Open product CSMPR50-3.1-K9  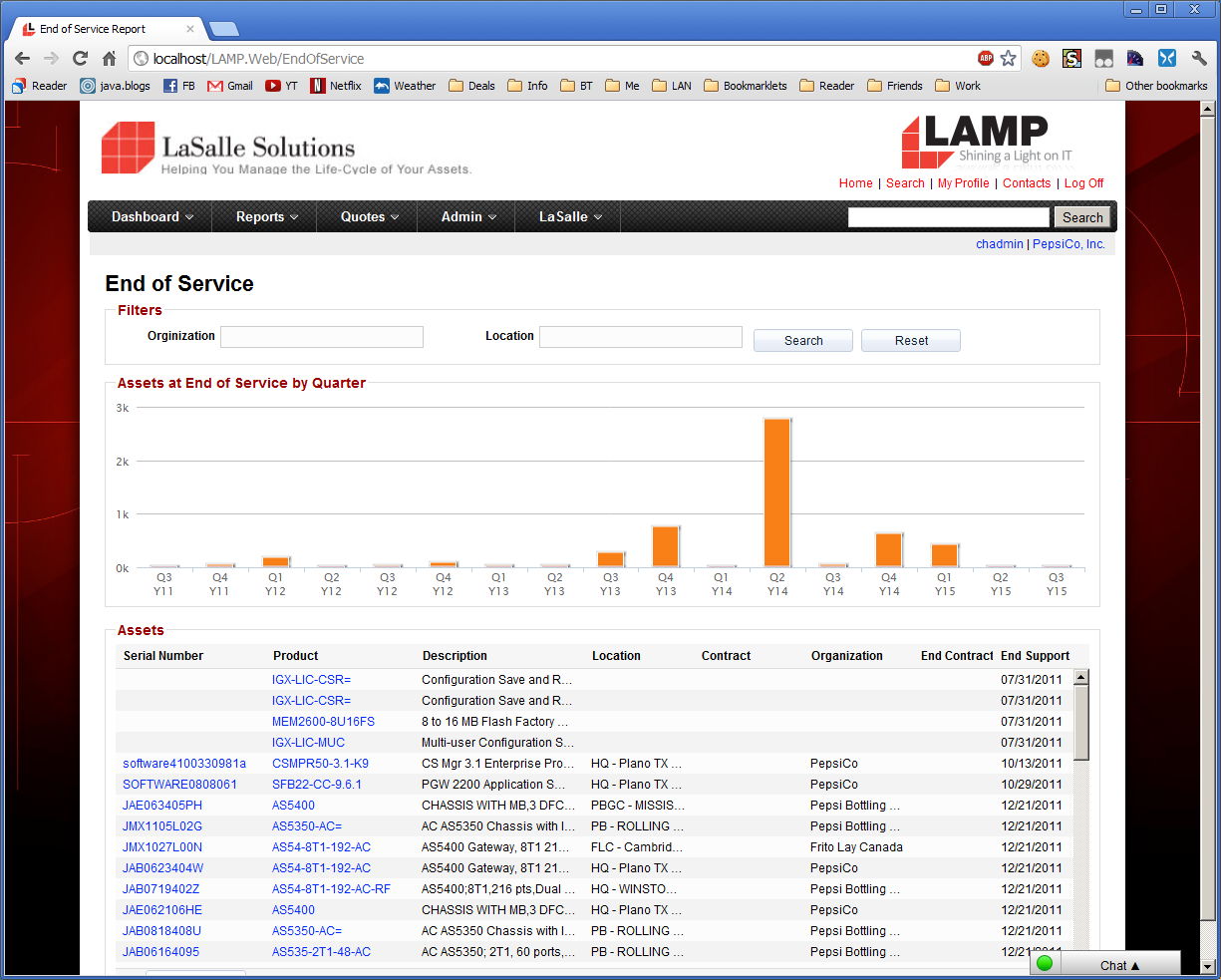click(320, 764)
